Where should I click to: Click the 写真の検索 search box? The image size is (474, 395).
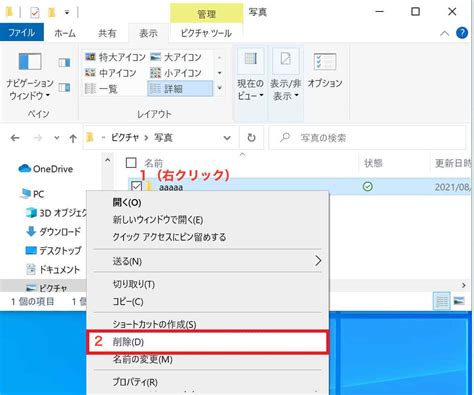click(367, 138)
